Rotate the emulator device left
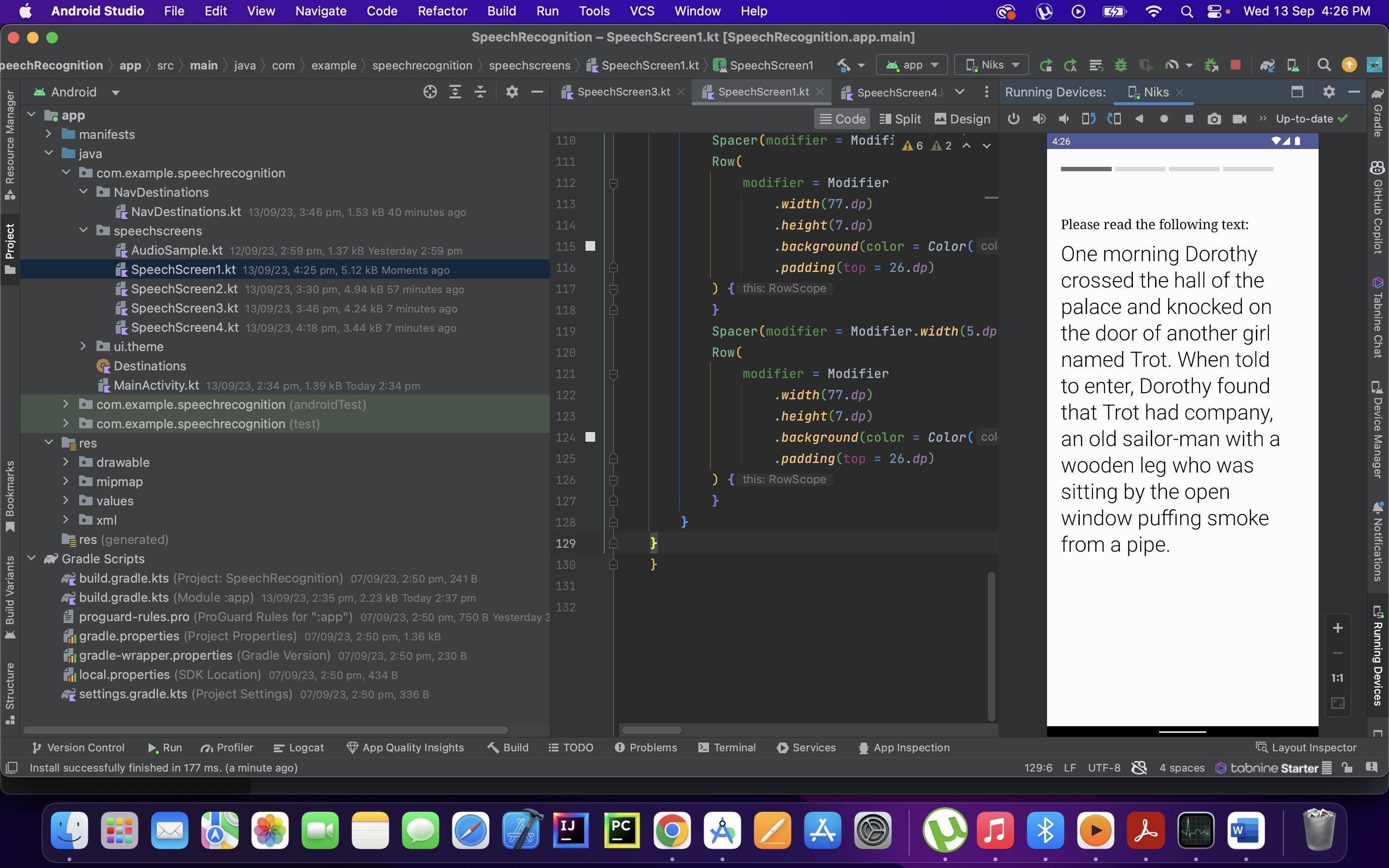 click(1088, 119)
